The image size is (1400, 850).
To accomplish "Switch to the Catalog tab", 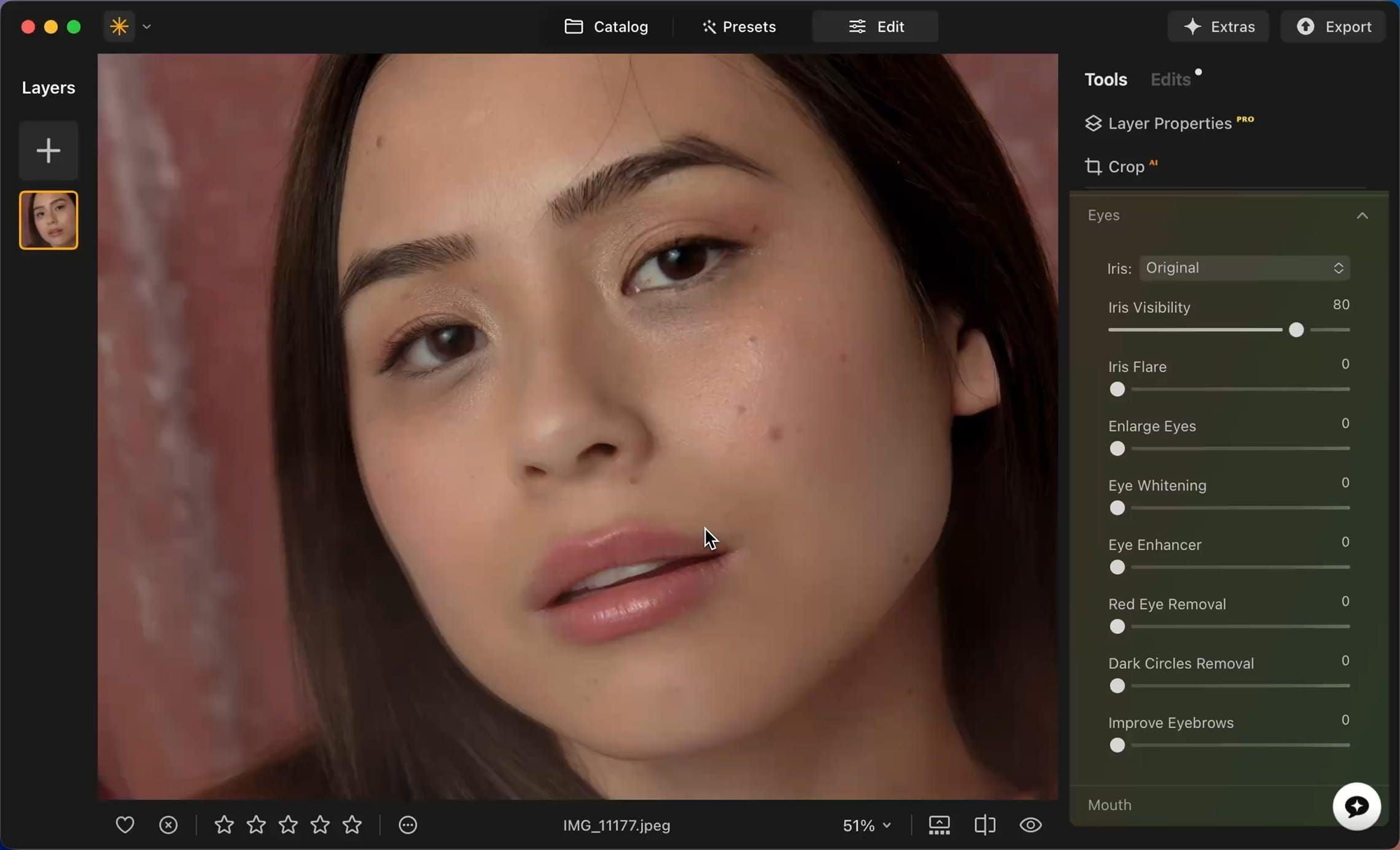I will 606,26.
